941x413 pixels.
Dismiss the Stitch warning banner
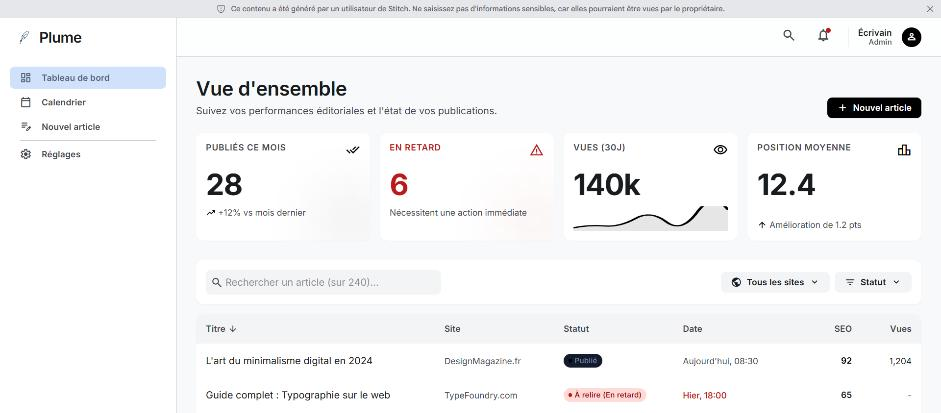pos(931,9)
